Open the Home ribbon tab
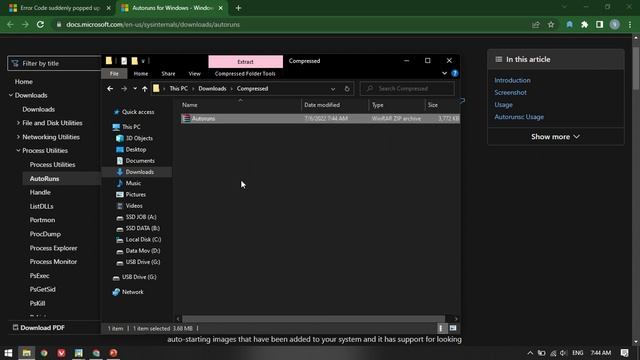The height and width of the screenshot is (360, 640). 141,73
